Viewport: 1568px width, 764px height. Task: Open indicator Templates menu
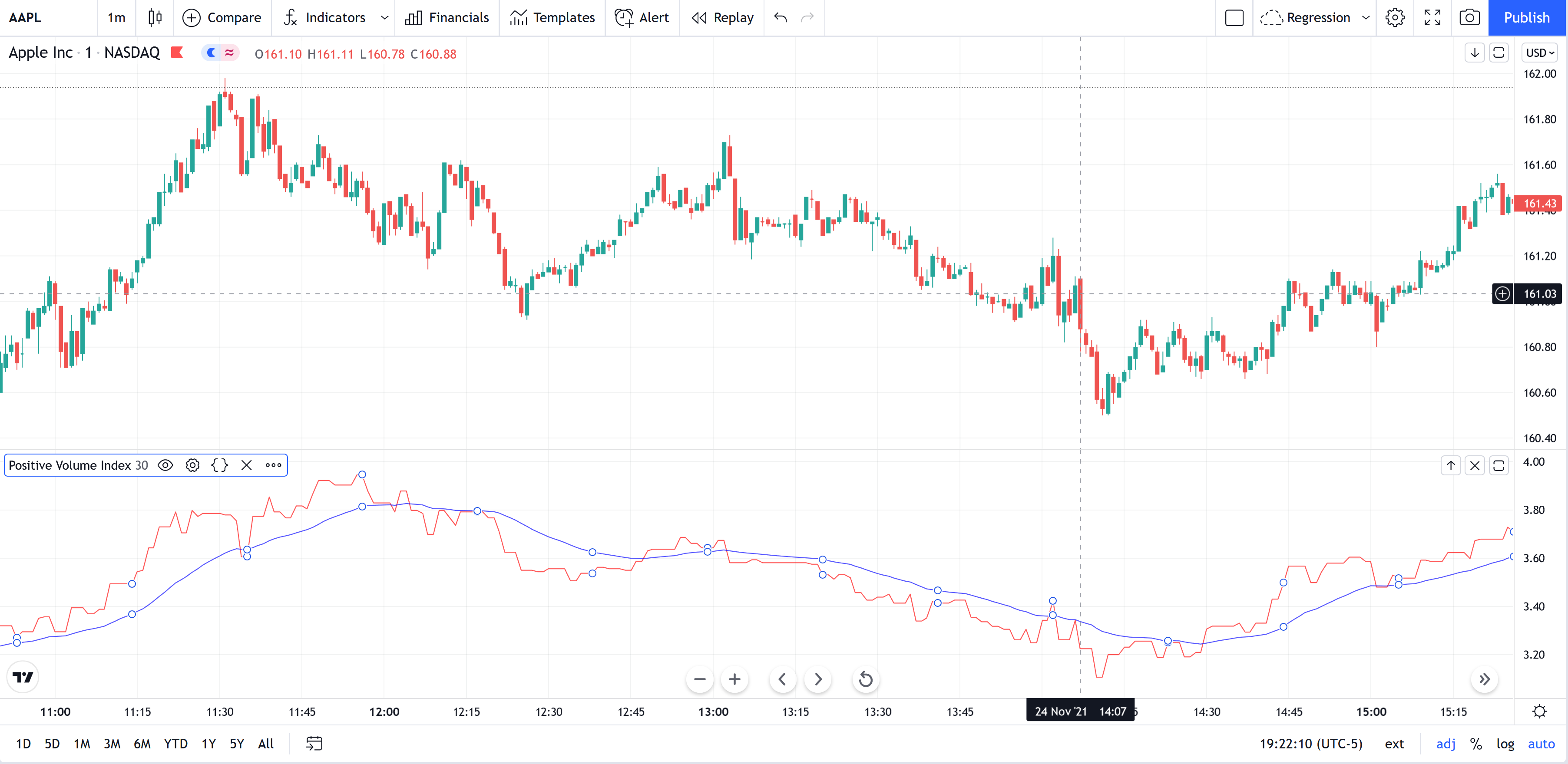552,18
